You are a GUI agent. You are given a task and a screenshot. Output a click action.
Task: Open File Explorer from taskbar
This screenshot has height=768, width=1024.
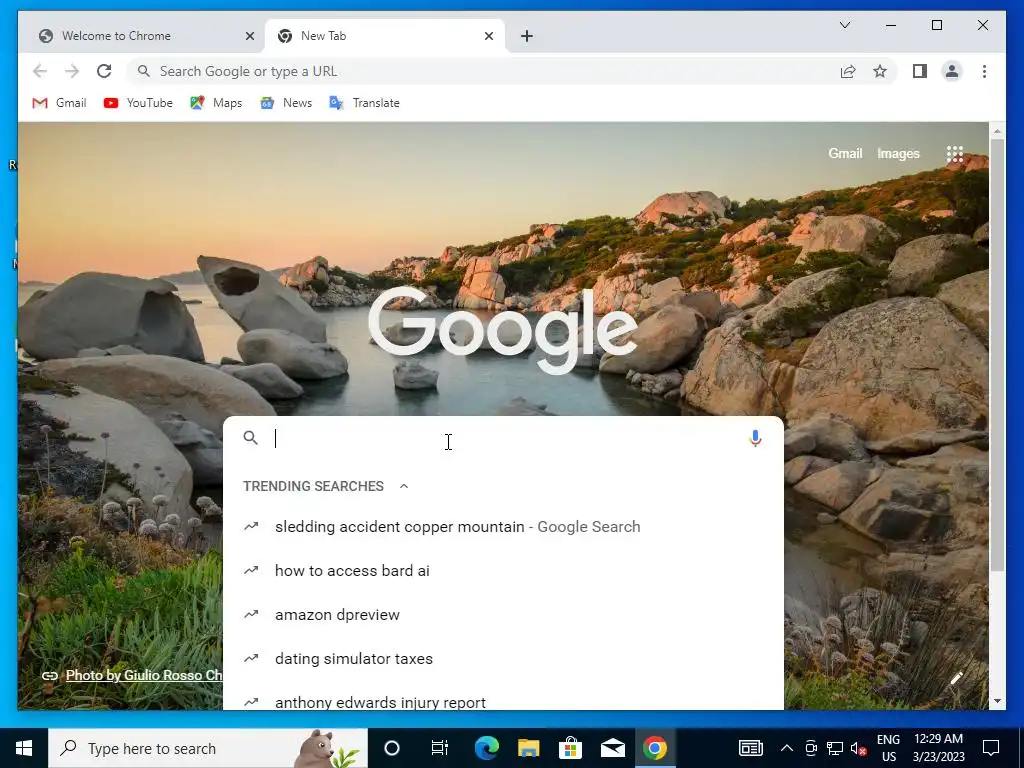coord(528,748)
